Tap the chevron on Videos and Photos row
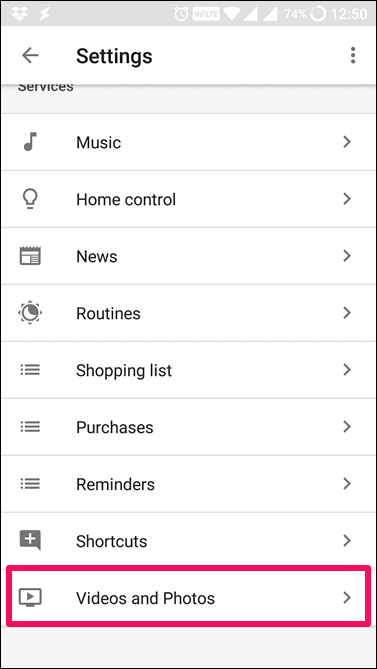This screenshot has width=377, height=669. [x=347, y=597]
